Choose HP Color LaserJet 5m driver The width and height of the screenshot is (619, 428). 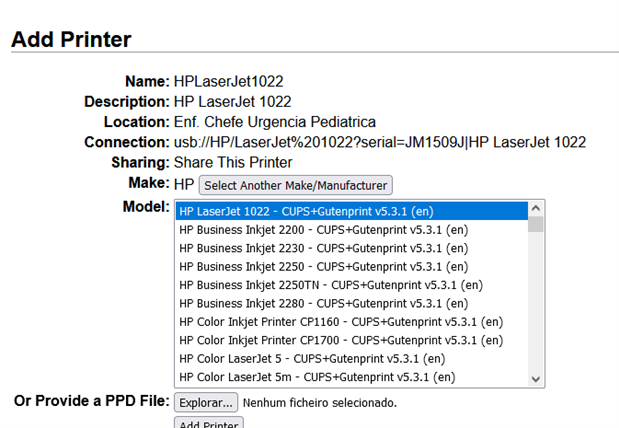click(317, 377)
